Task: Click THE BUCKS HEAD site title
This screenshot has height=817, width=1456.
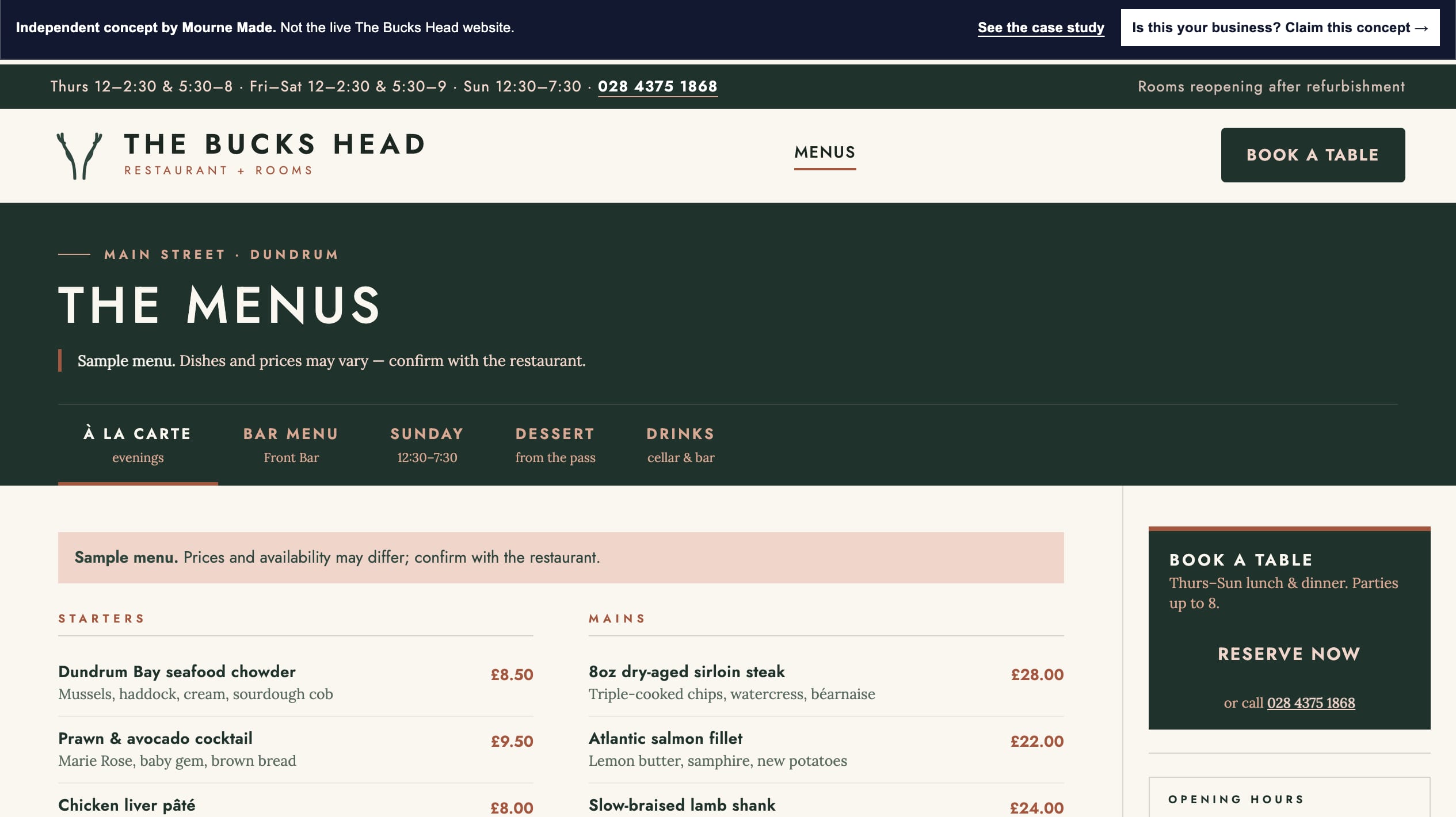Action: click(275, 144)
